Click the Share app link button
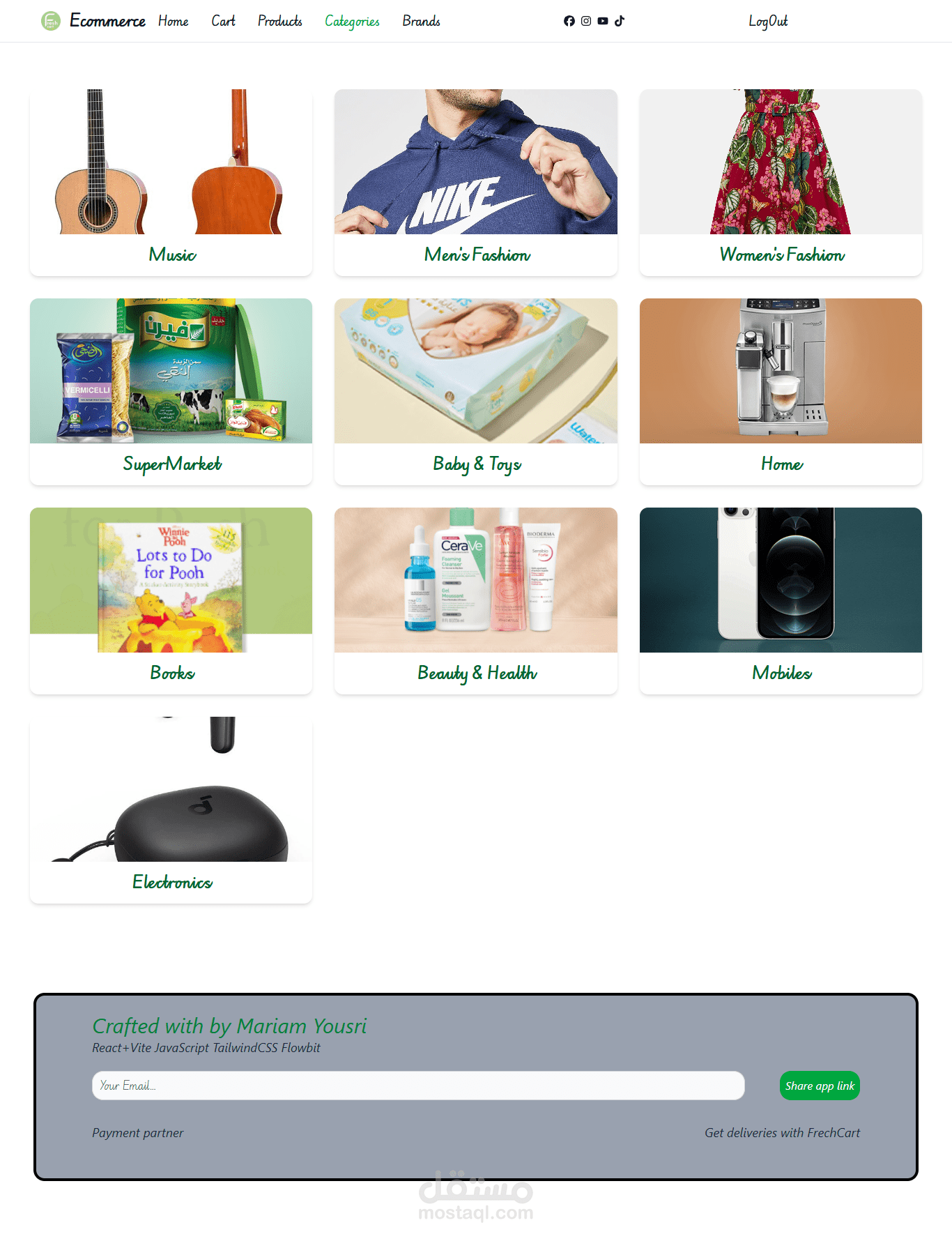The height and width of the screenshot is (1248, 952). pos(820,1086)
